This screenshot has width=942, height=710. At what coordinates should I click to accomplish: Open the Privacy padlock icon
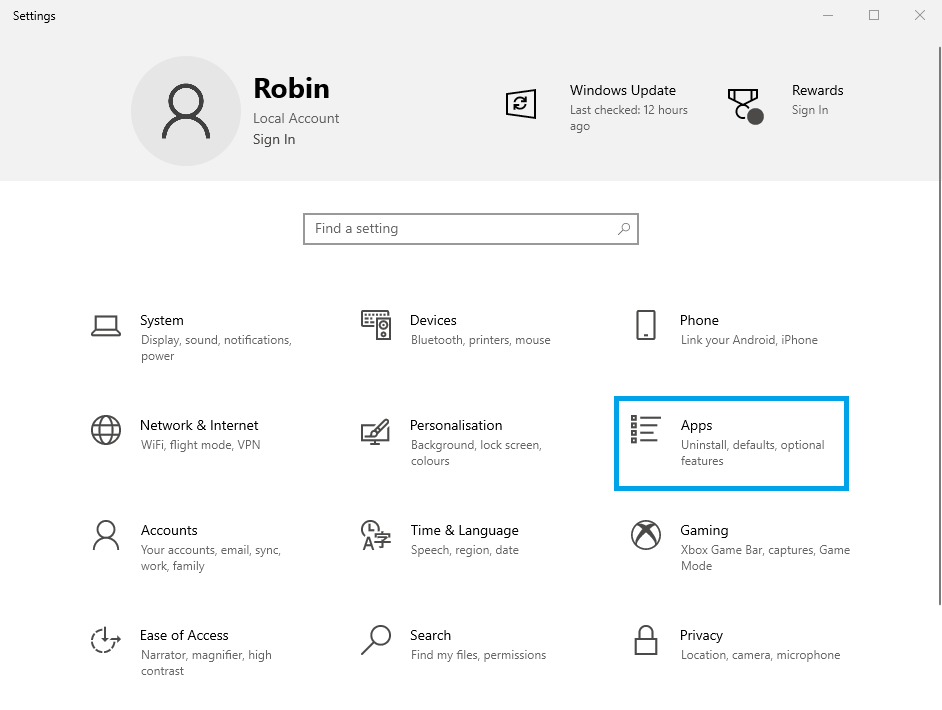(x=646, y=640)
